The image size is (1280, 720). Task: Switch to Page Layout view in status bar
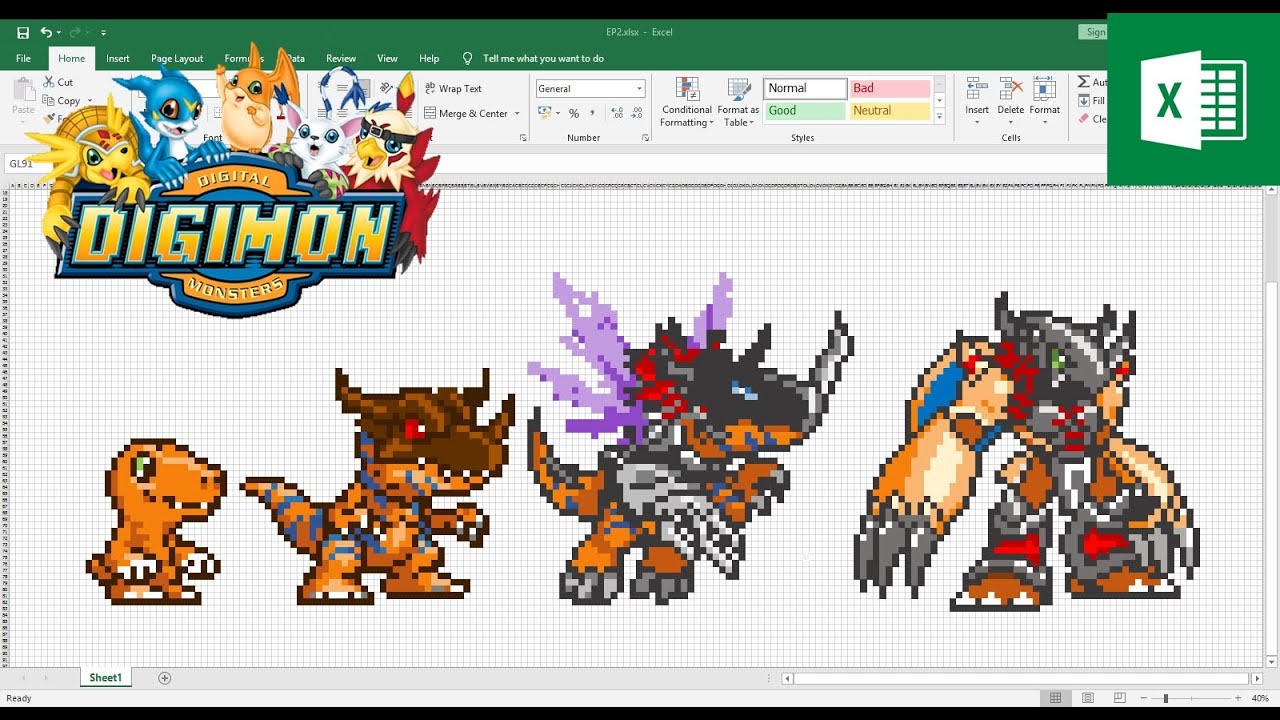(1088, 698)
